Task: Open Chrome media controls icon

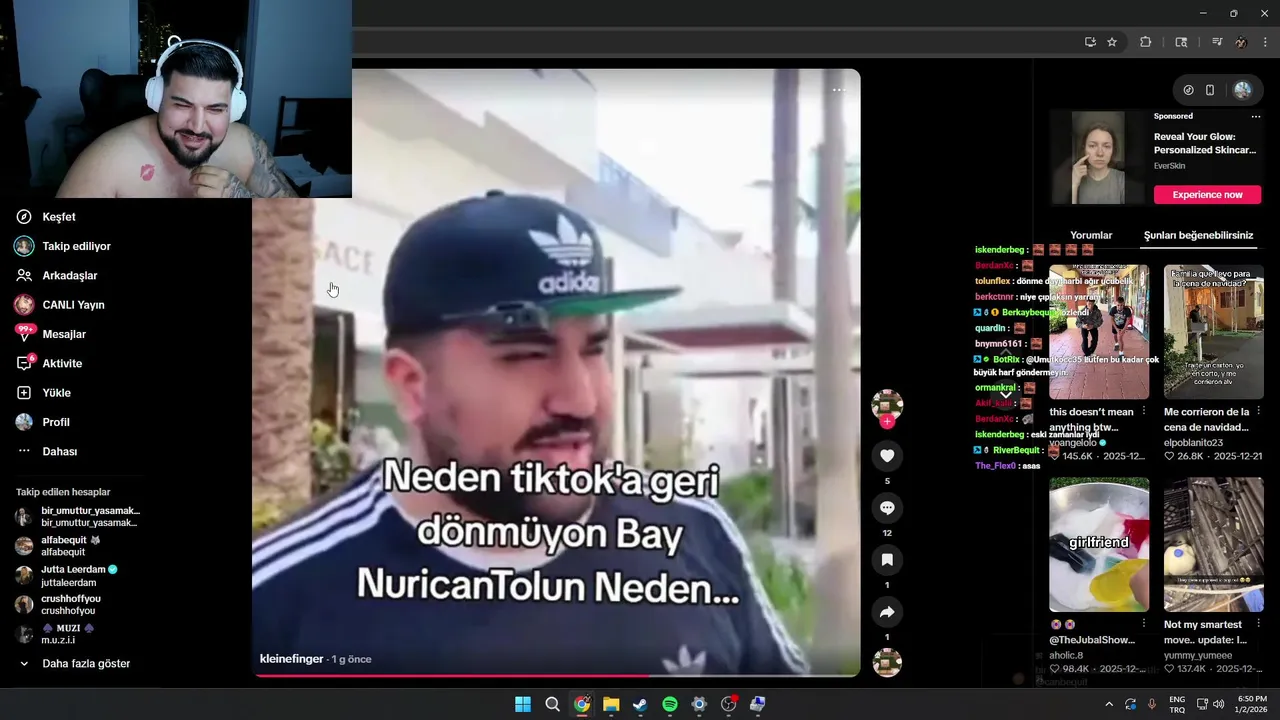Action: [1217, 42]
